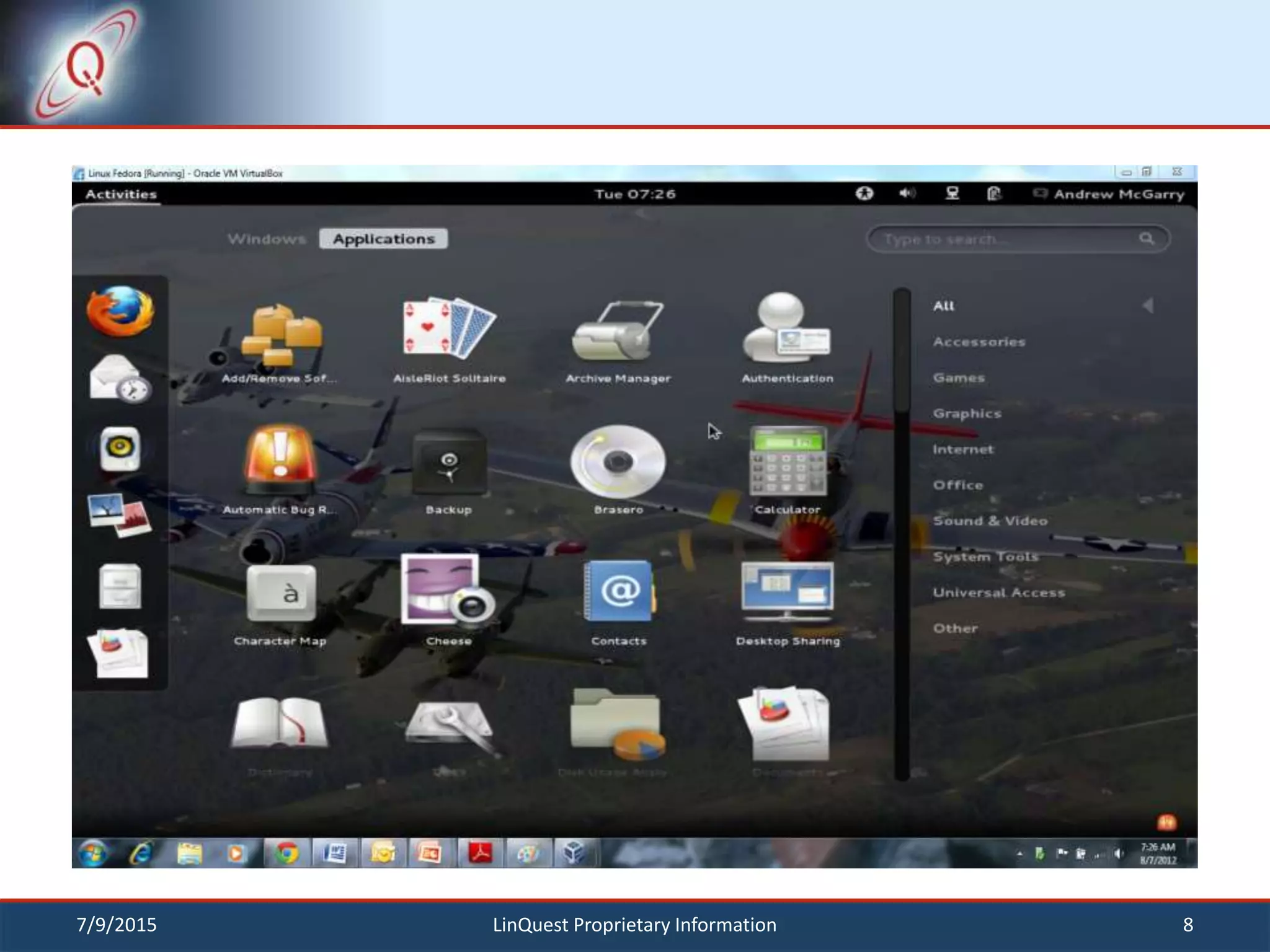The width and height of the screenshot is (1270, 952).
Task: Launch the Backup tool
Action: (x=449, y=462)
